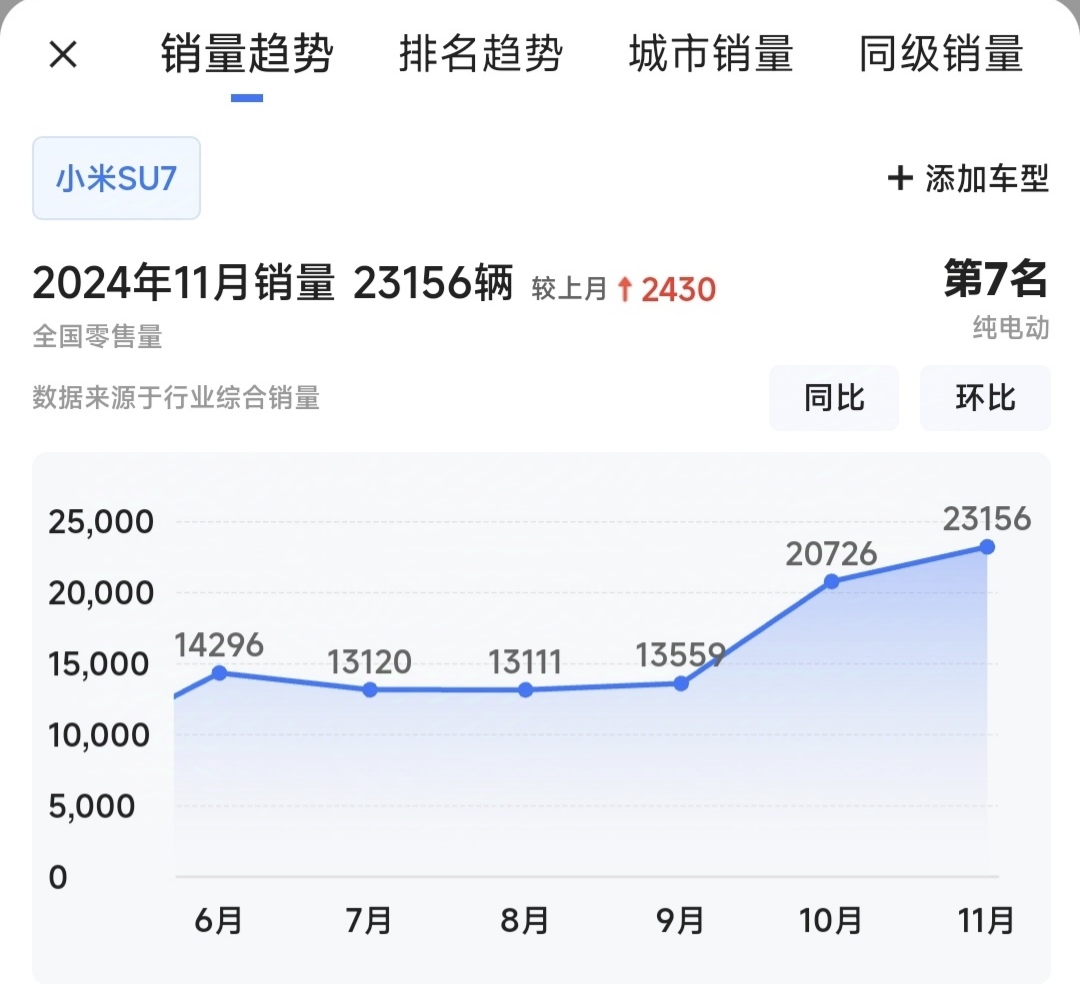Toggle the 同比 comparison button
Image resolution: width=1080 pixels, height=984 pixels.
833,398
